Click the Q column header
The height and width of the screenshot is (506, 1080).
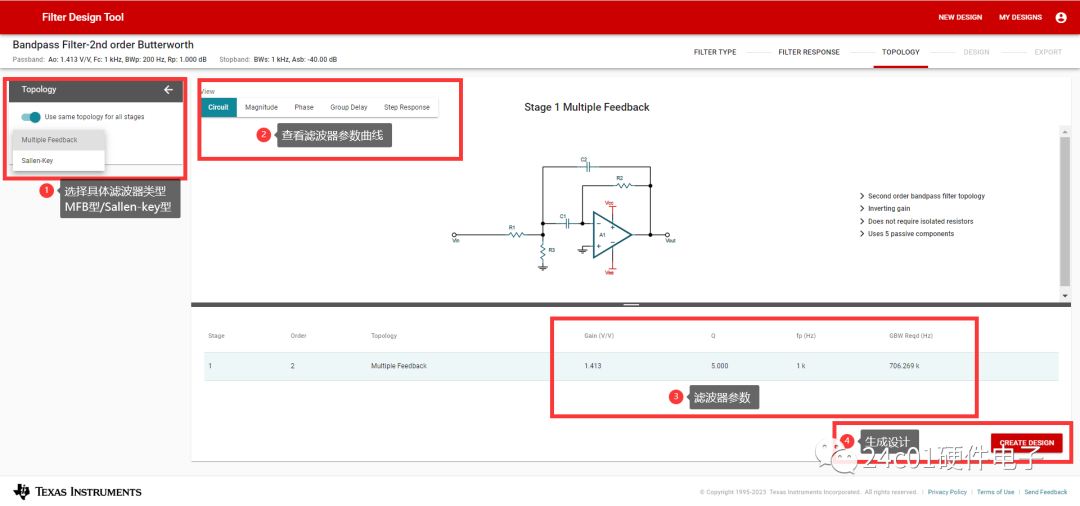pyautogui.click(x=713, y=336)
